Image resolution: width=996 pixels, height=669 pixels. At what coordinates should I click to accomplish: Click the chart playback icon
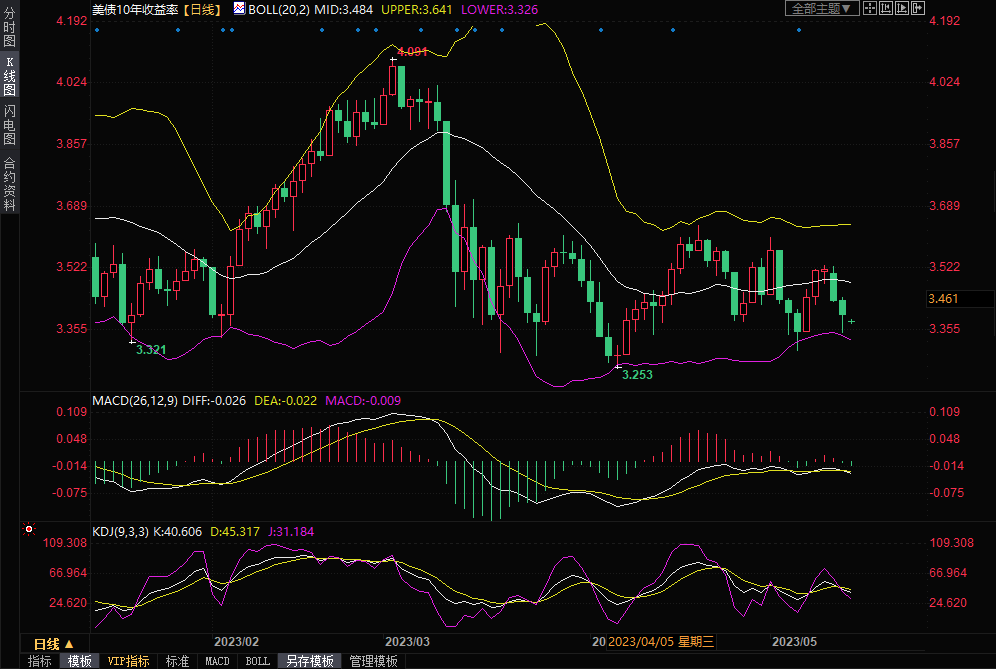pos(903,8)
